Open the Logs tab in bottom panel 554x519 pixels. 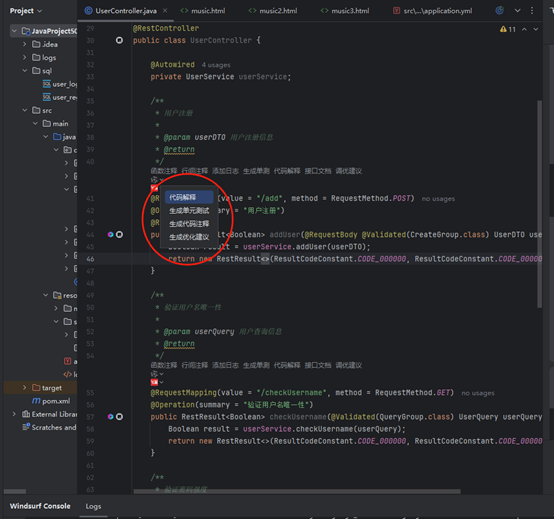93,506
